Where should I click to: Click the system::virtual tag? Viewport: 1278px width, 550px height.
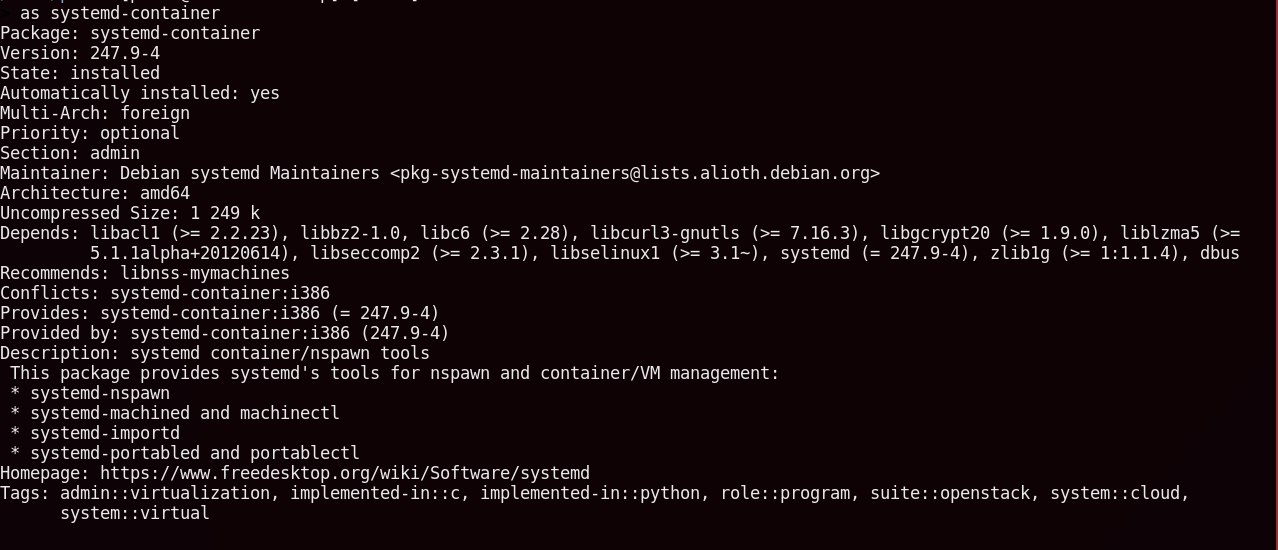[x=135, y=513]
